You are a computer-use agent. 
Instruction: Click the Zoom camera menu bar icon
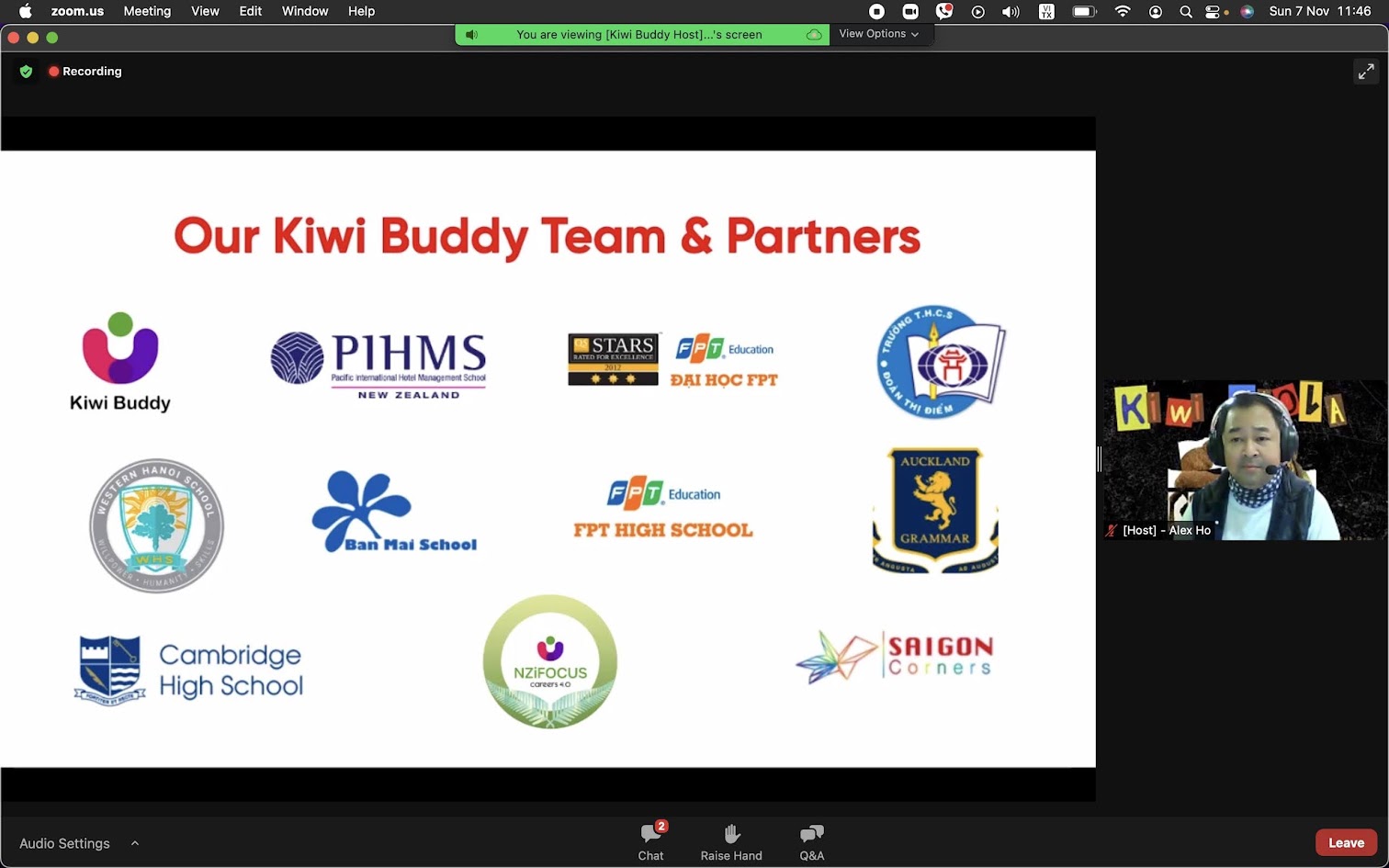(x=910, y=11)
